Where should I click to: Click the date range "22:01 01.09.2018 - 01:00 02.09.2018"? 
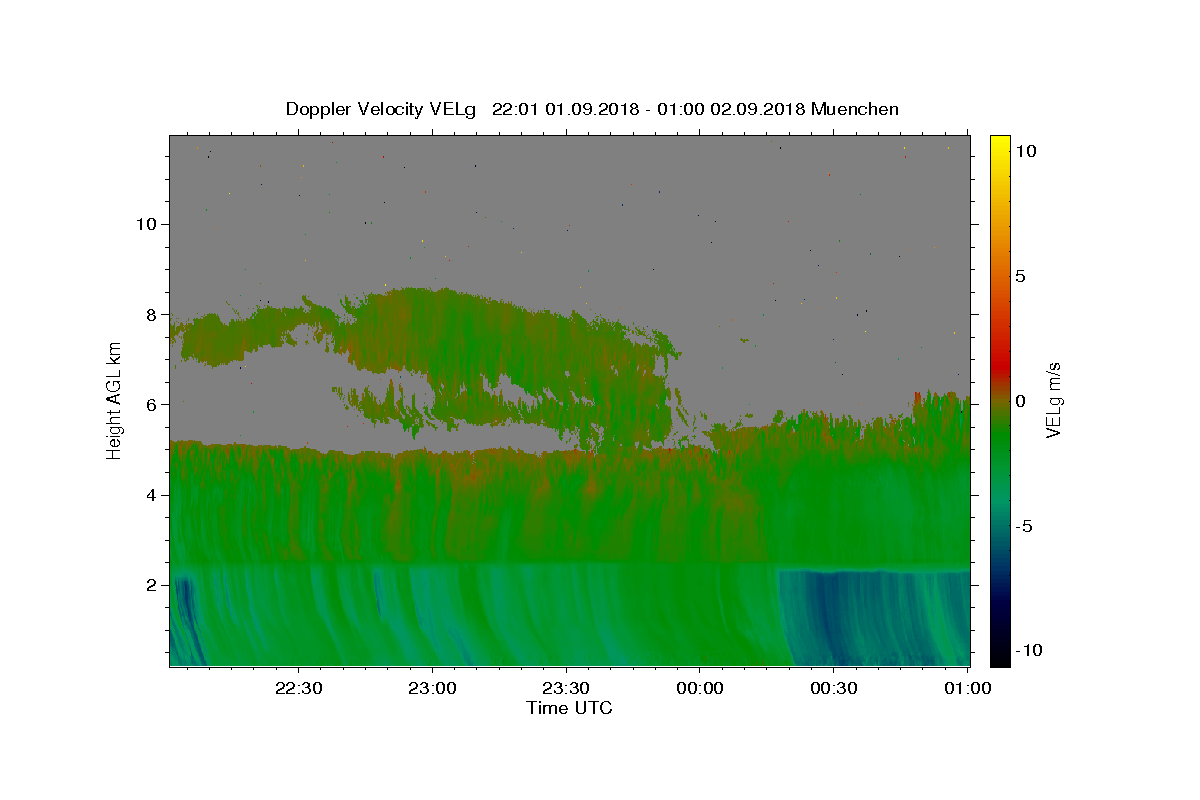[650, 109]
